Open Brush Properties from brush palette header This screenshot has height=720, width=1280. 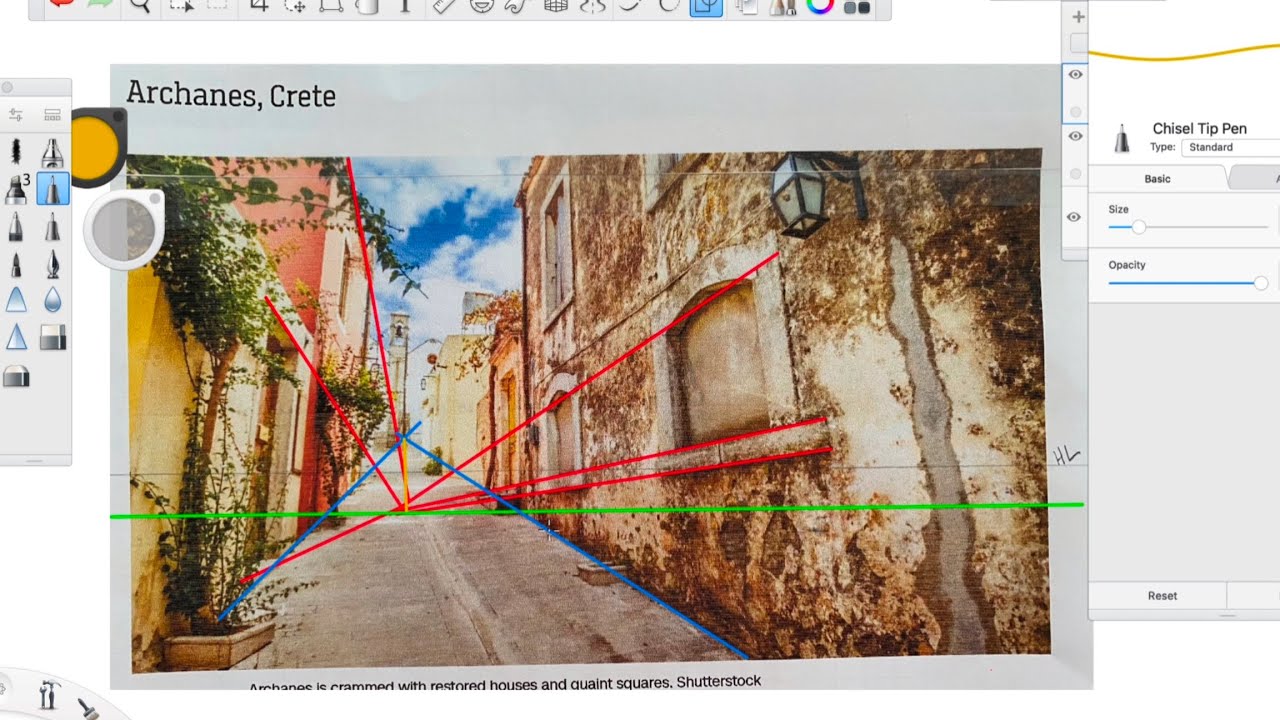click(x=16, y=115)
